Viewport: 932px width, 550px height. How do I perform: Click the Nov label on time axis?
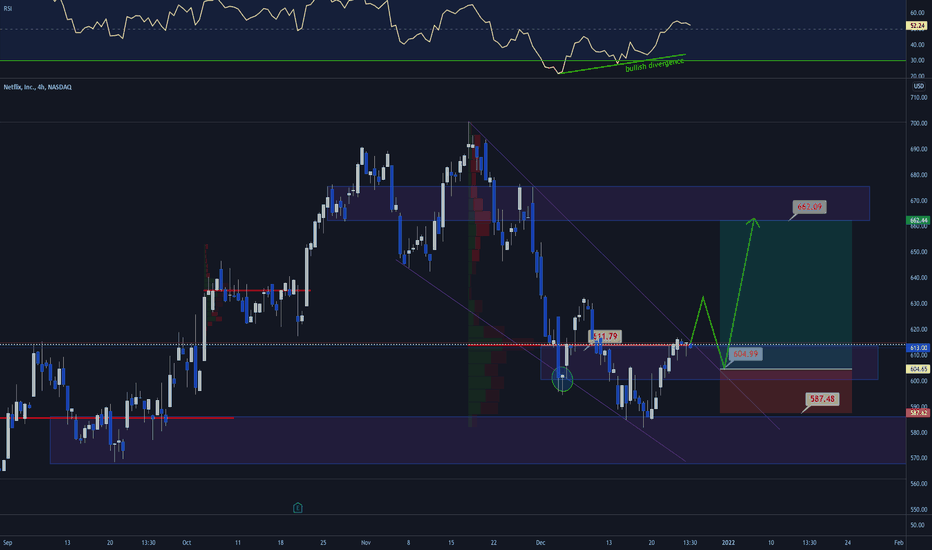tap(366, 543)
